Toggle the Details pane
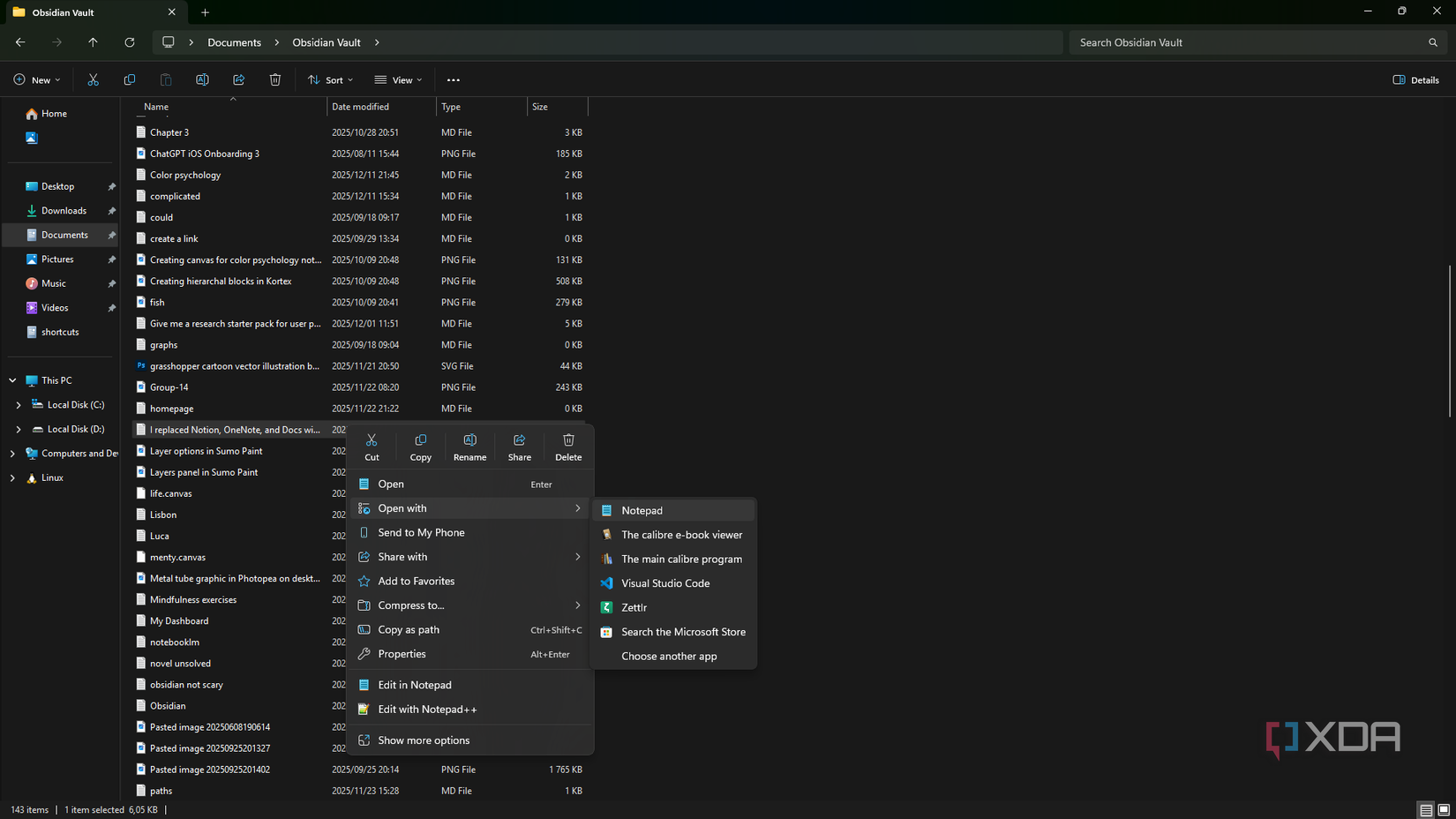Image resolution: width=1456 pixels, height=819 pixels. pos(1415,79)
